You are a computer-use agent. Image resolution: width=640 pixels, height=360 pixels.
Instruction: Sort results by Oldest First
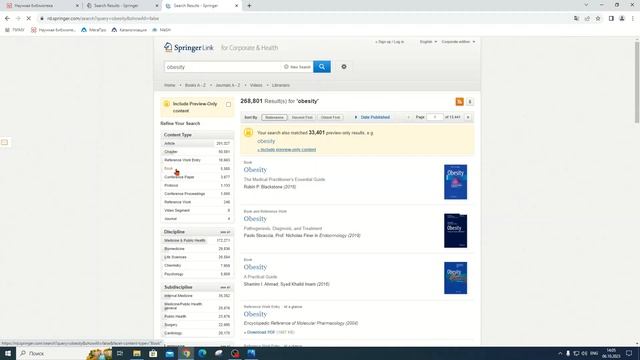330,117
